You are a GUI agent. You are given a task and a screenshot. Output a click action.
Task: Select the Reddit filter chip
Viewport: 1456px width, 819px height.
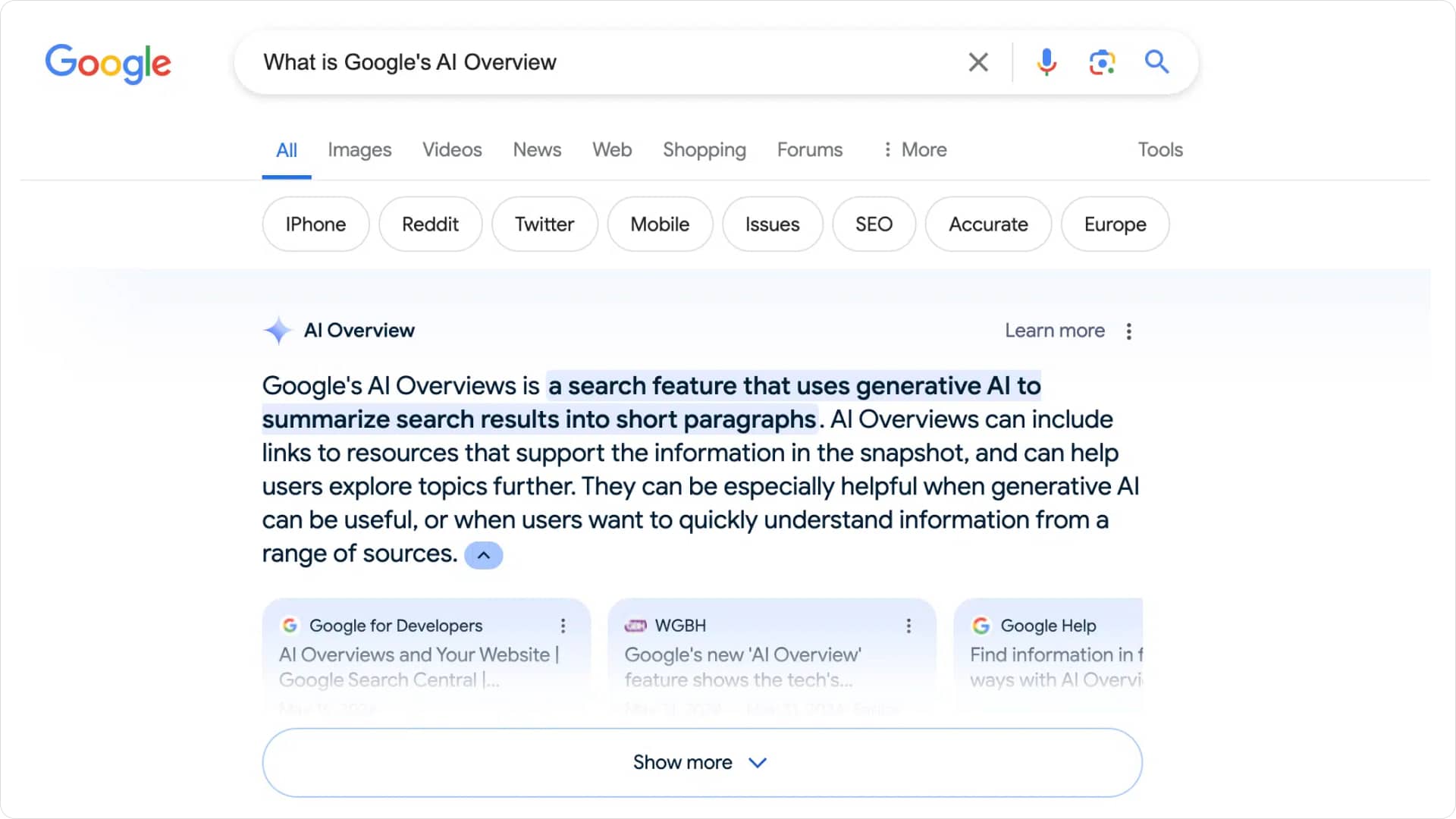pyautogui.click(x=430, y=224)
